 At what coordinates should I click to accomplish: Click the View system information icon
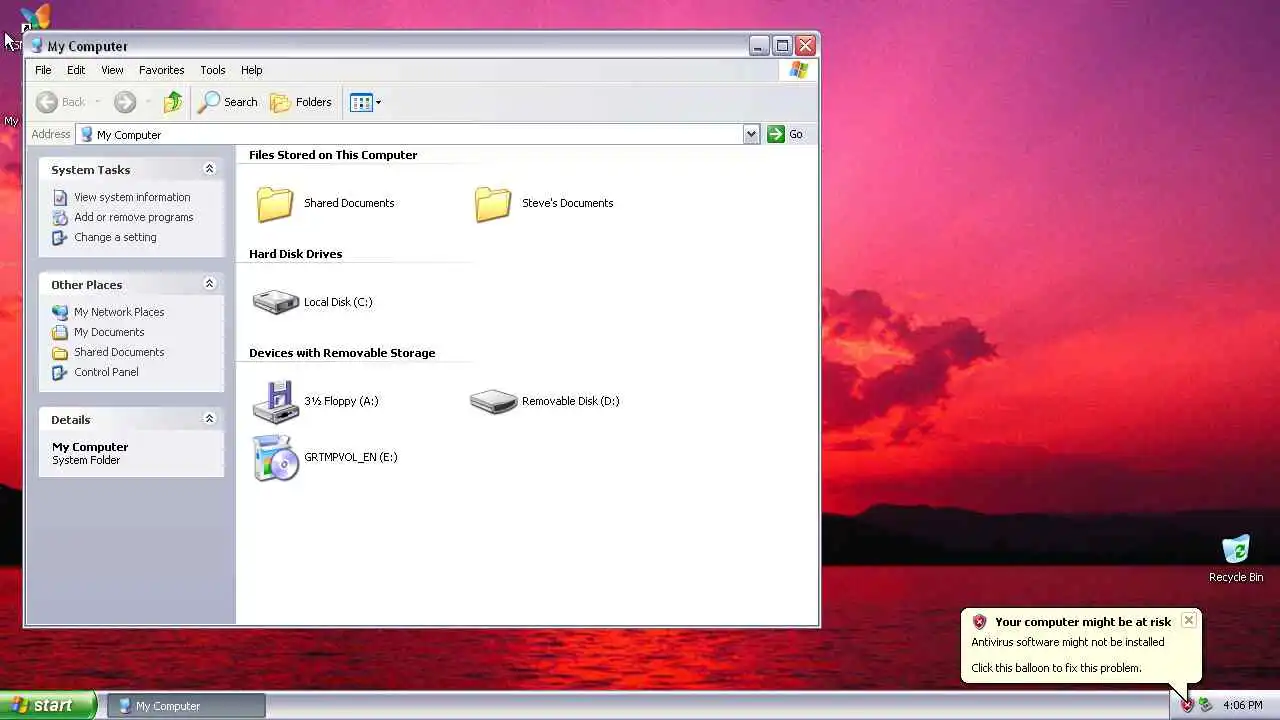[60, 197]
